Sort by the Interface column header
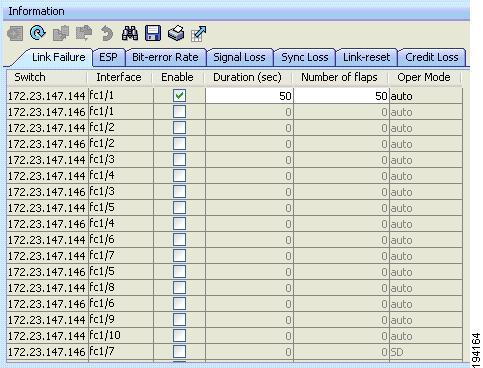Image resolution: width=483 pixels, height=368 pixels. (x=119, y=77)
